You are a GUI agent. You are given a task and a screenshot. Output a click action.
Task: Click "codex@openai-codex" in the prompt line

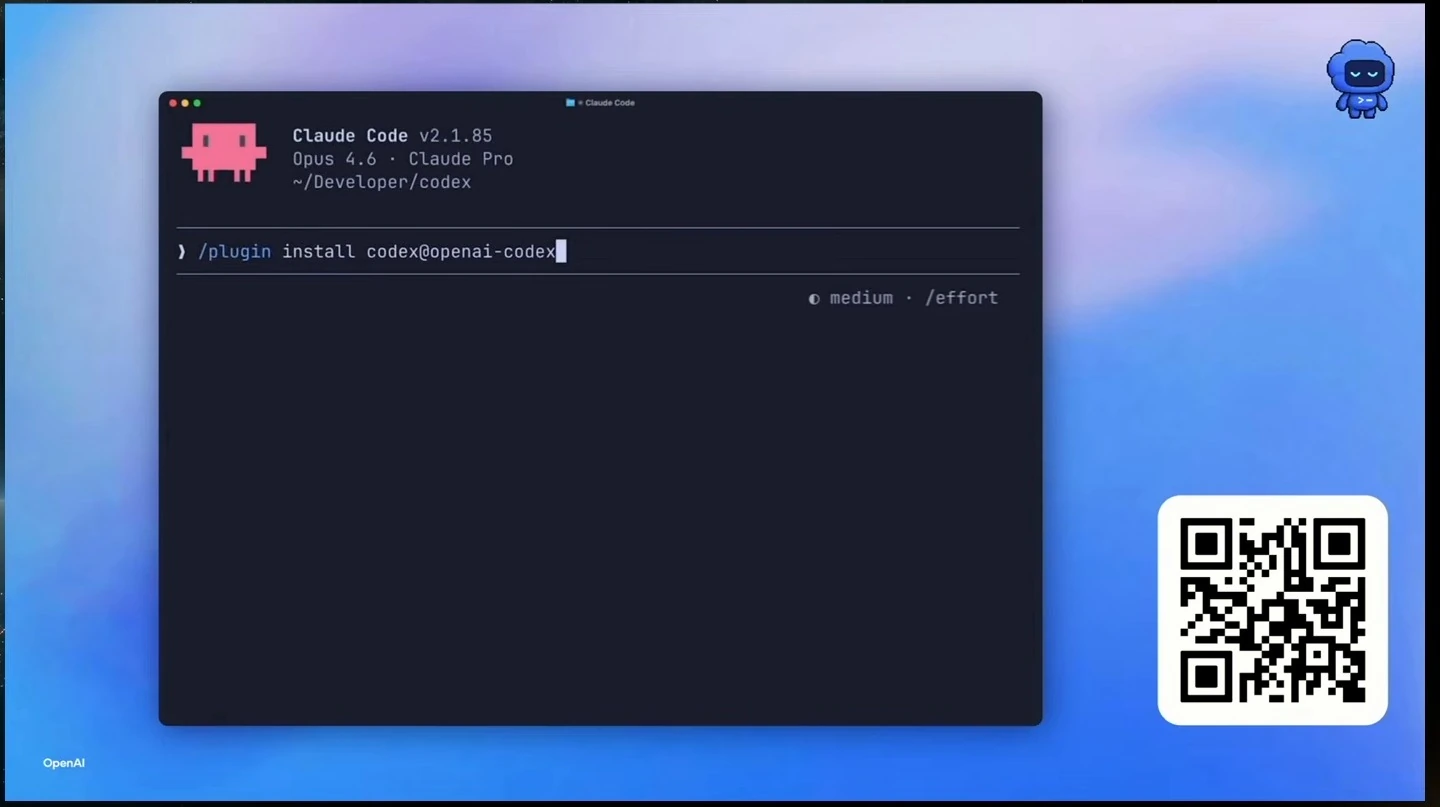(461, 252)
